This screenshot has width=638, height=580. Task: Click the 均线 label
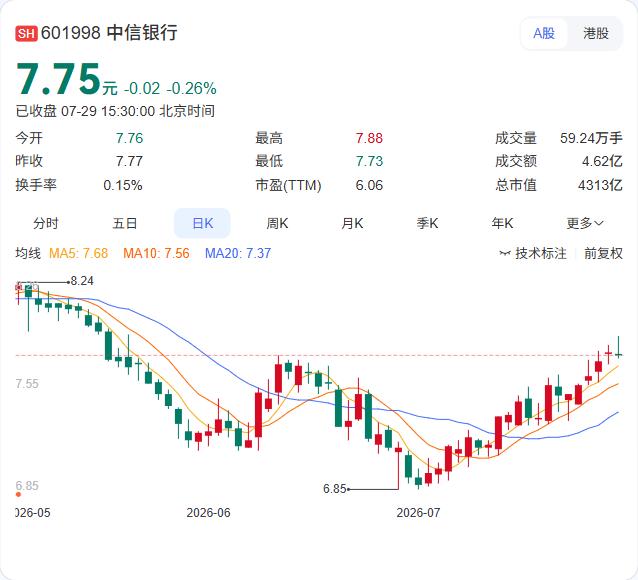click(x=28, y=253)
